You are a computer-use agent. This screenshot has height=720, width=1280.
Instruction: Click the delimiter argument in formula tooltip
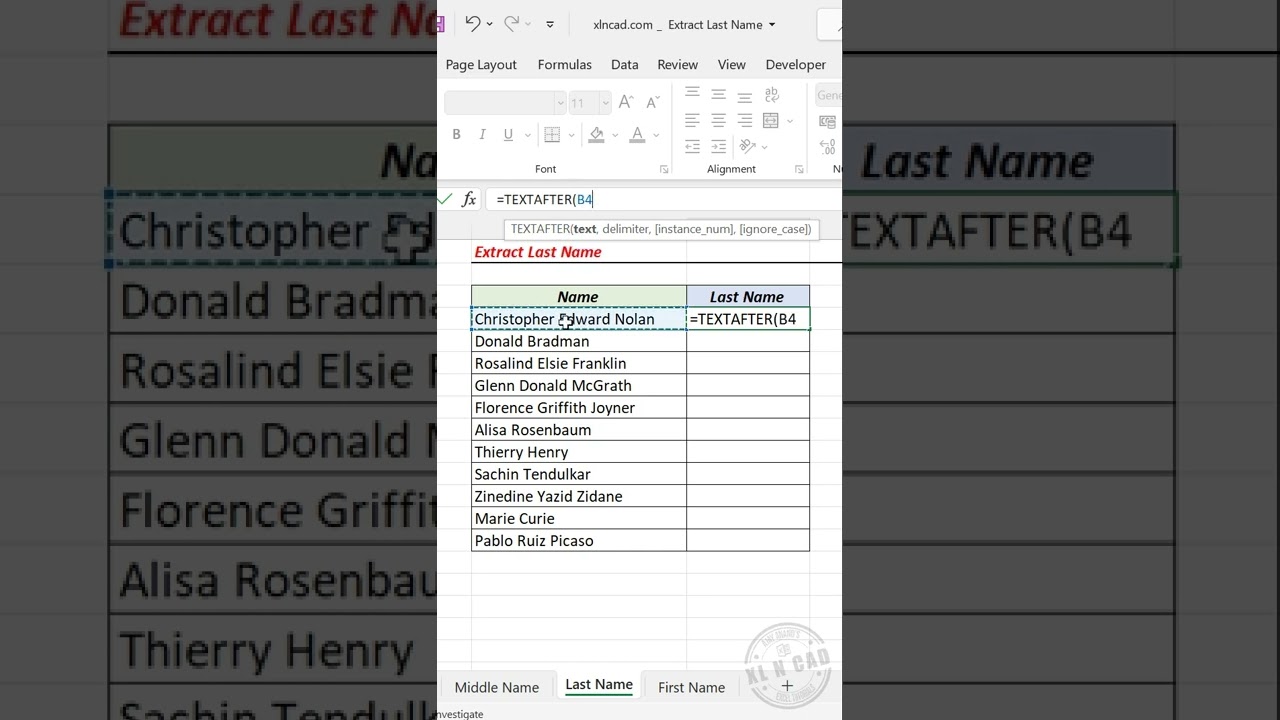(626, 229)
